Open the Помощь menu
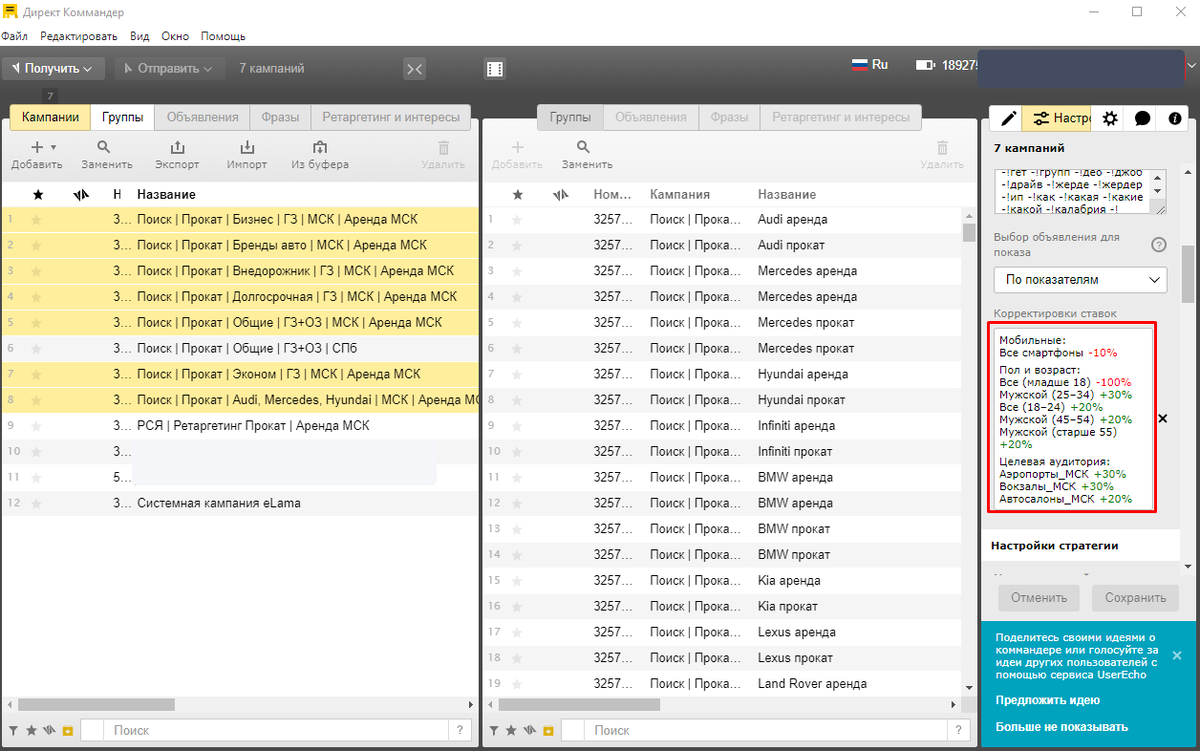The height and width of the screenshot is (751, 1200). [223, 36]
